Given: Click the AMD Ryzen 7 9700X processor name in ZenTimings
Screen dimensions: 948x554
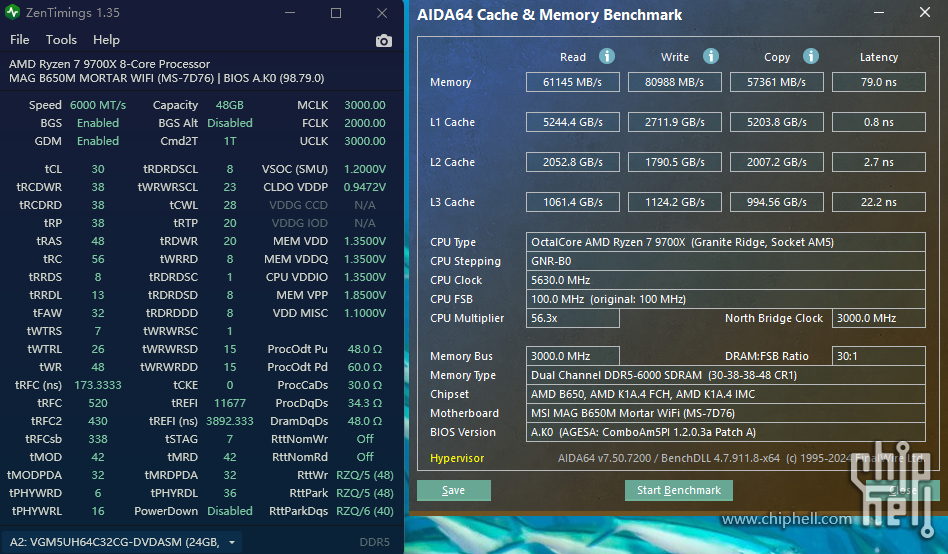Looking at the screenshot, I should pos(109,64).
